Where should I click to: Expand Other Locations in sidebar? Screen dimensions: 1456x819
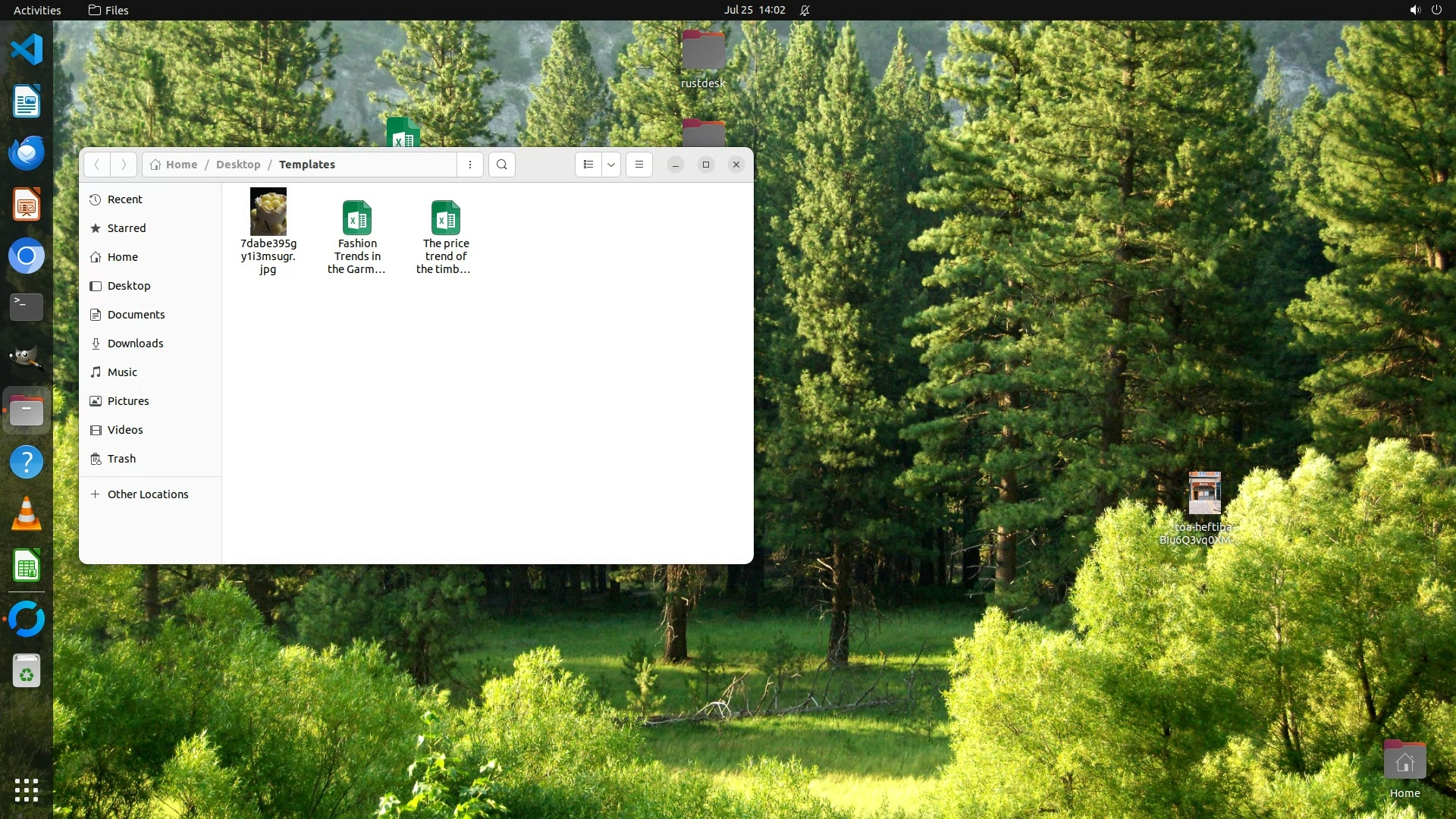(x=147, y=494)
